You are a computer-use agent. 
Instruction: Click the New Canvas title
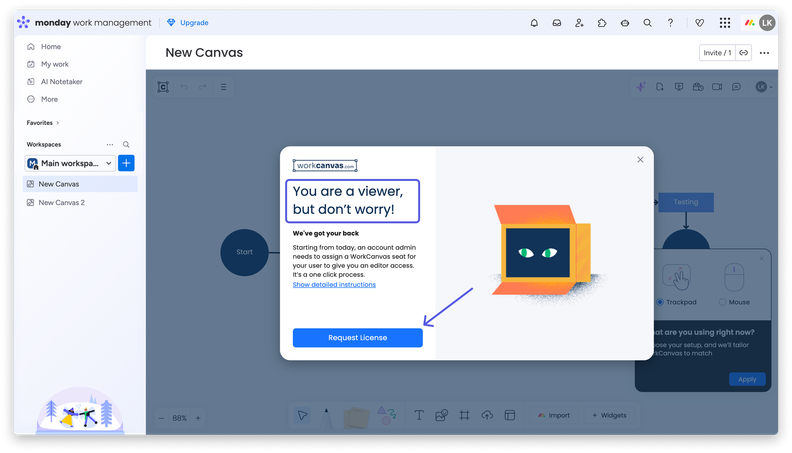[x=204, y=53]
